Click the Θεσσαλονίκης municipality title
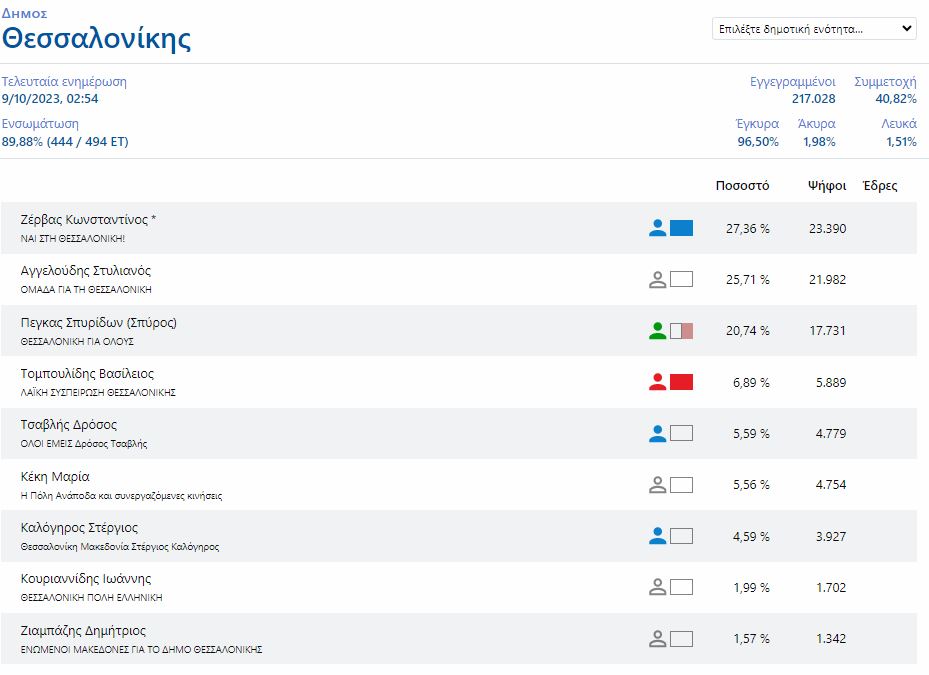 (x=96, y=40)
